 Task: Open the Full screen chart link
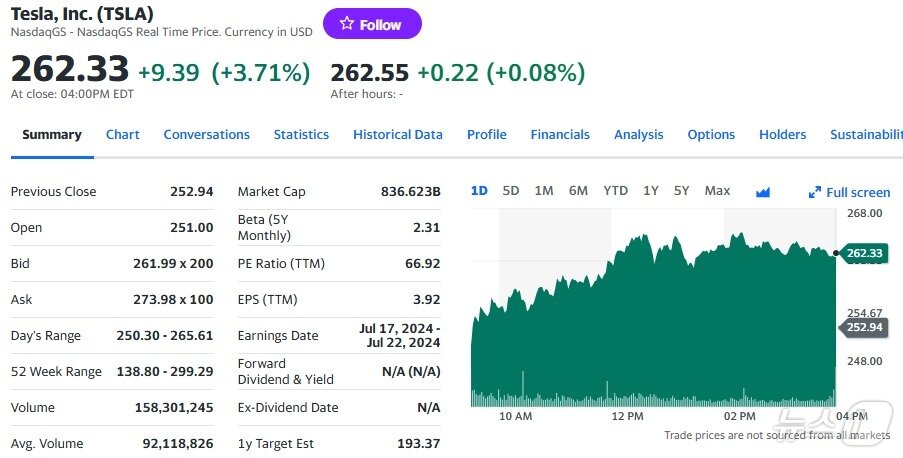[857, 192]
